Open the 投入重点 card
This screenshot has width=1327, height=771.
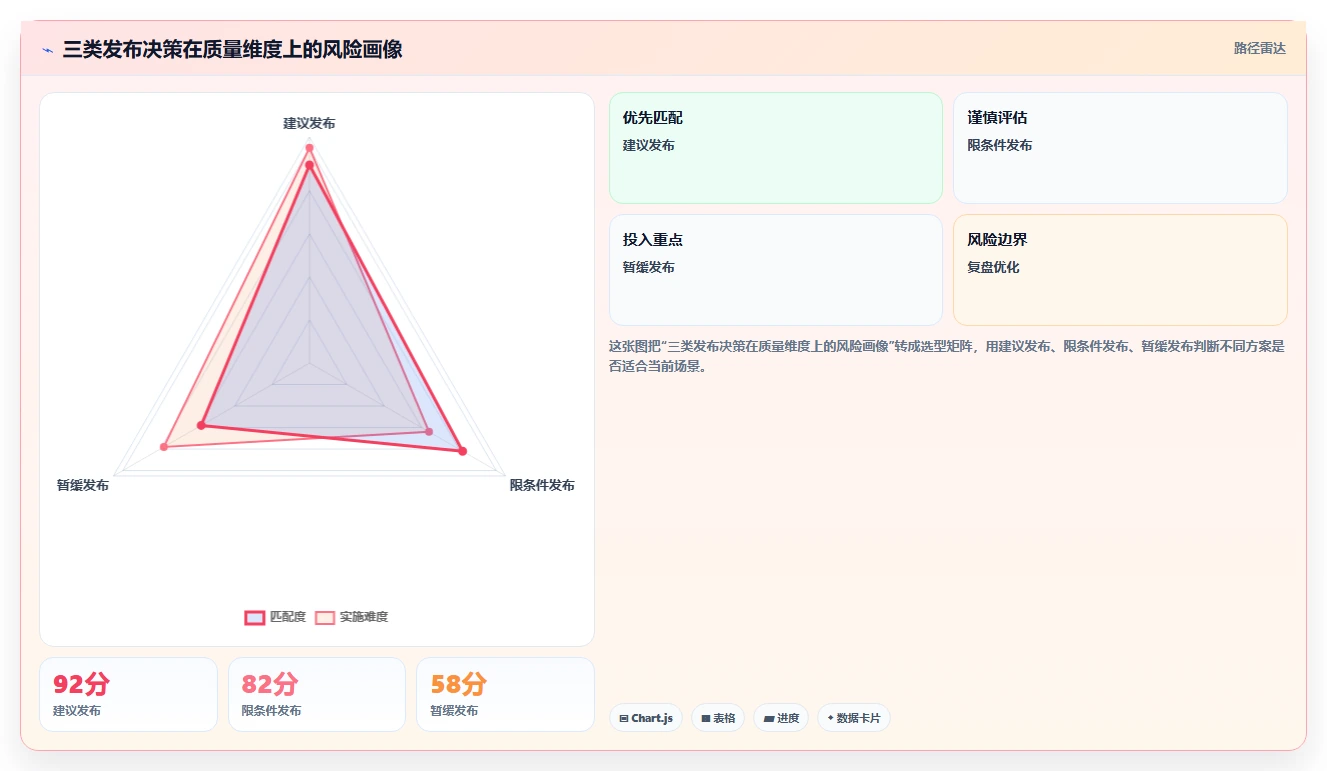point(776,270)
